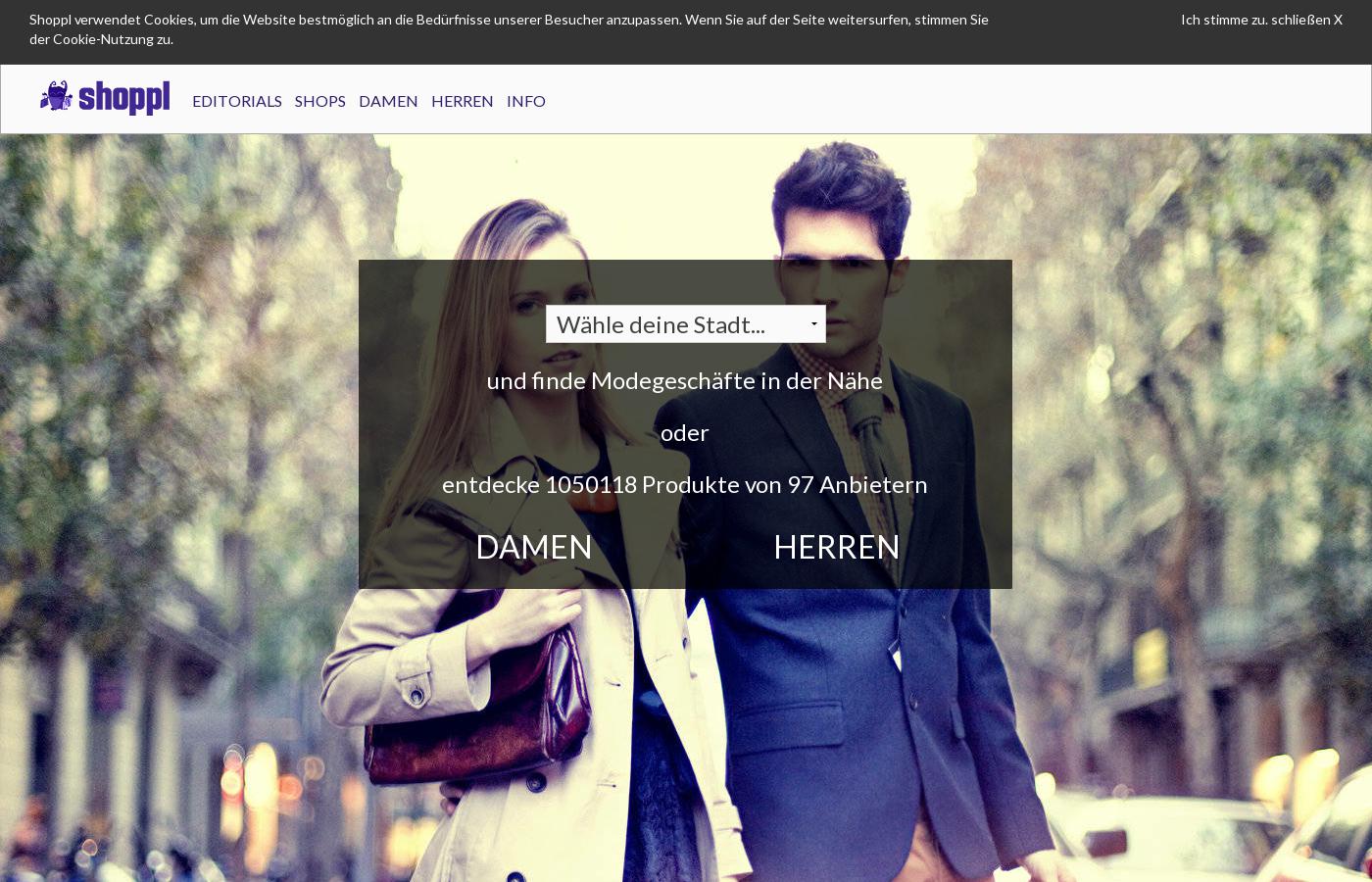Click the large DAMEN link in overlay
Image resolution: width=1372 pixels, height=882 pixels.
coord(534,547)
